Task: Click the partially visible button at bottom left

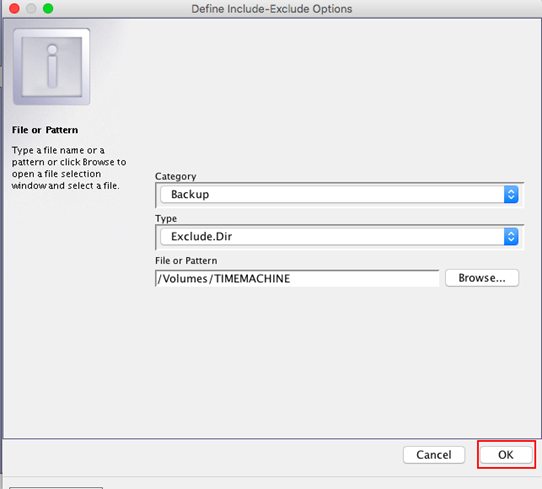Action: [x=56, y=488]
